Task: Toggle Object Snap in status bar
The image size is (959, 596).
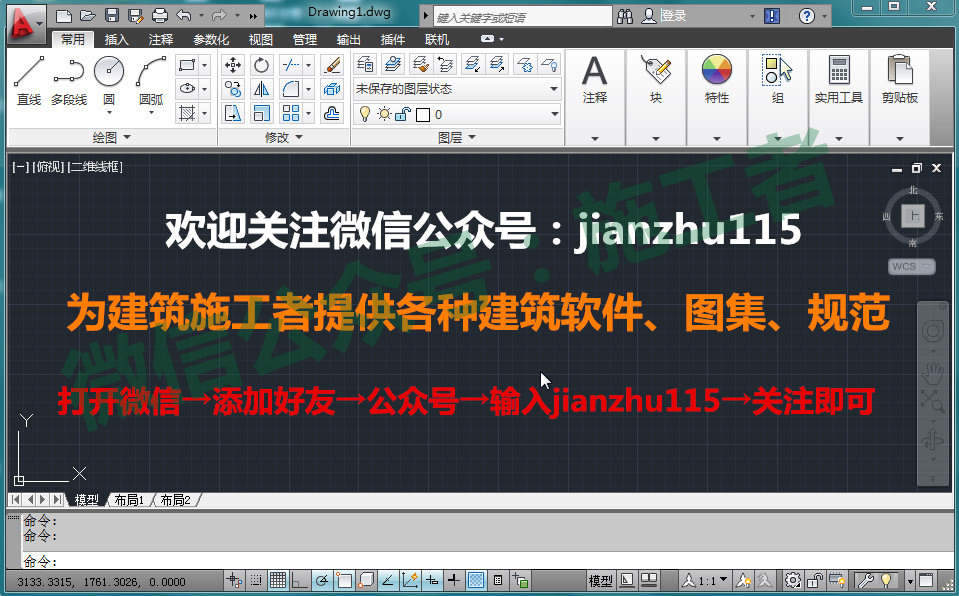Action: (344, 579)
